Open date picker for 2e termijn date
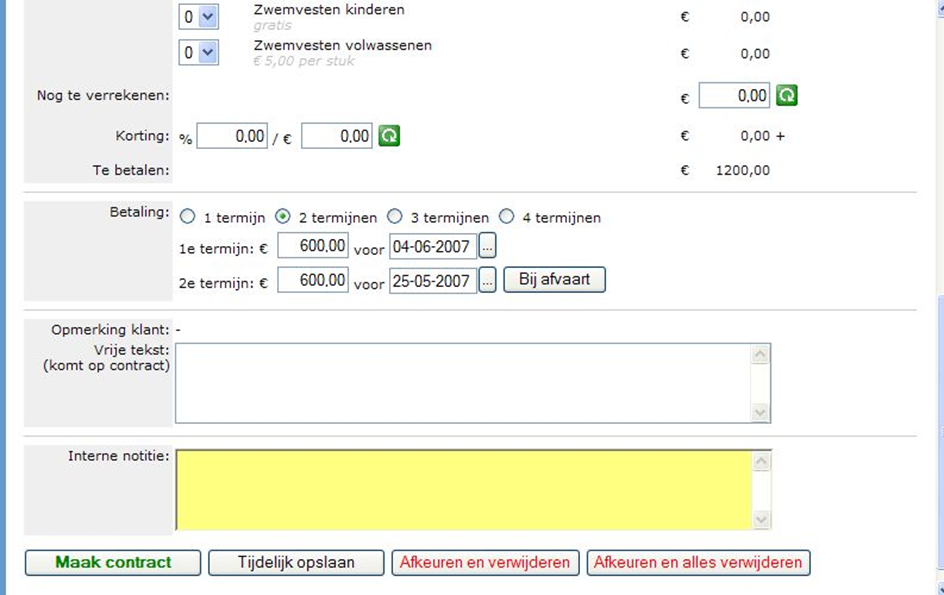 487,281
